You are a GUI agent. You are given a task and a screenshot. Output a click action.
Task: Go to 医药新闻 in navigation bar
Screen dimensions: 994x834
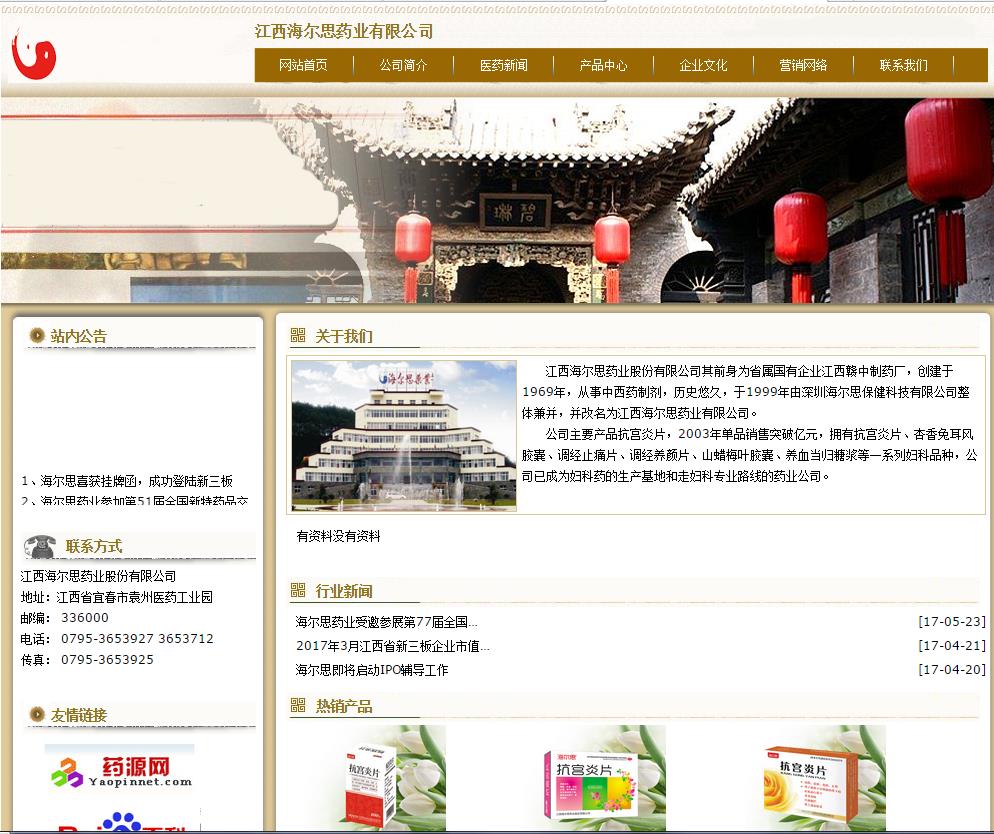click(503, 65)
